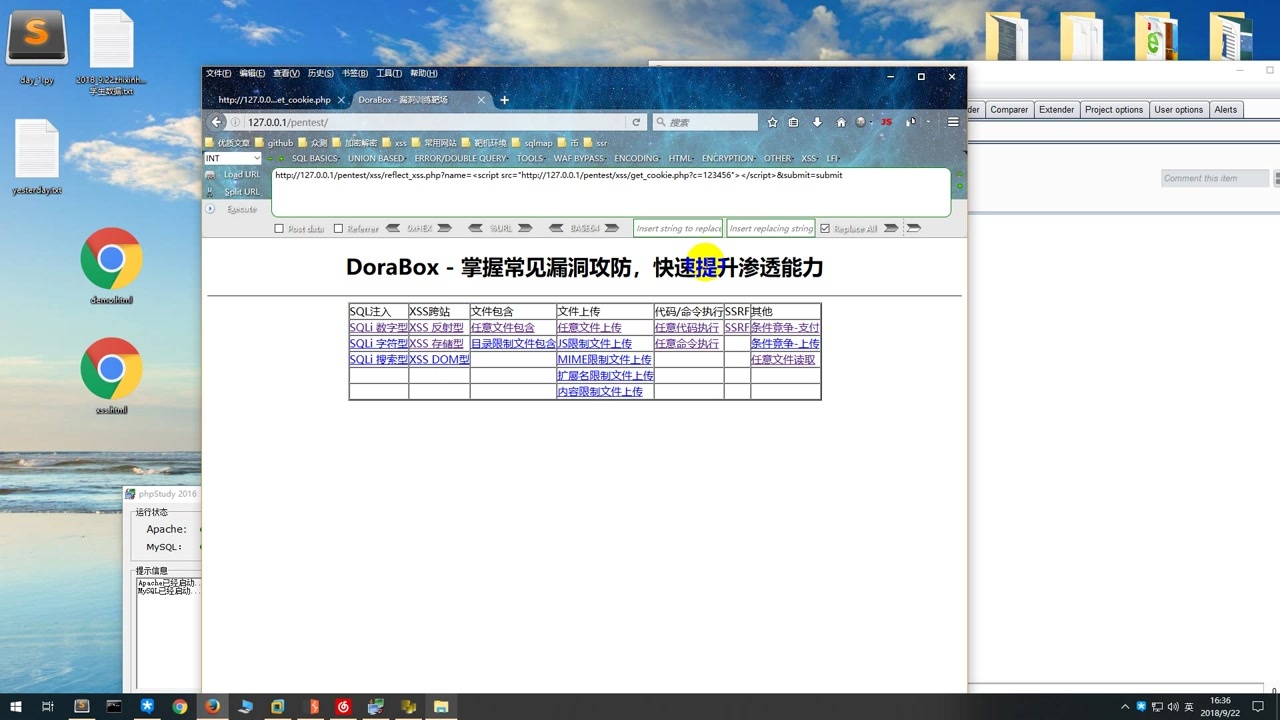The width and height of the screenshot is (1280, 720).
Task: Open the HTML dropdown in HackBar
Action: (x=681, y=158)
